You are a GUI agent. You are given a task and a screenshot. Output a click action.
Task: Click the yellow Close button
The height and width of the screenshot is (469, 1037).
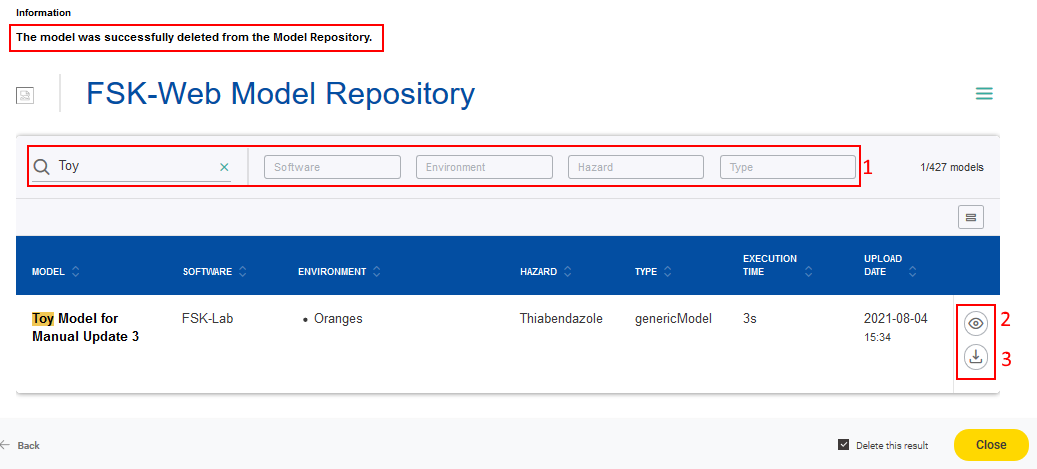991,445
